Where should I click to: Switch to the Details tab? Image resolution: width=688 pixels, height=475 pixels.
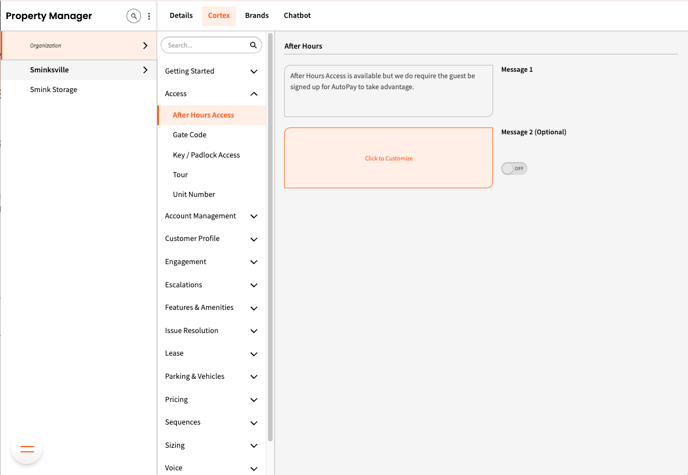(x=181, y=16)
